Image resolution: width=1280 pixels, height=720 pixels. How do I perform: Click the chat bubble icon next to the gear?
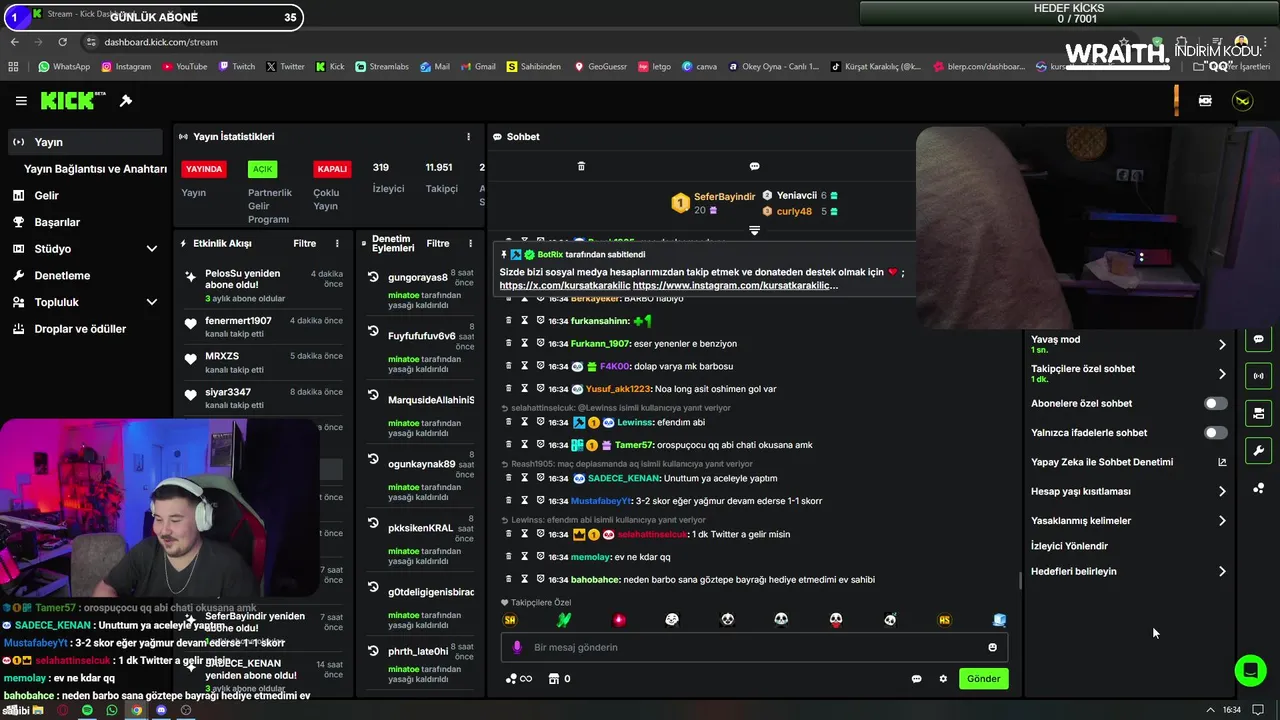pyautogui.click(x=916, y=679)
